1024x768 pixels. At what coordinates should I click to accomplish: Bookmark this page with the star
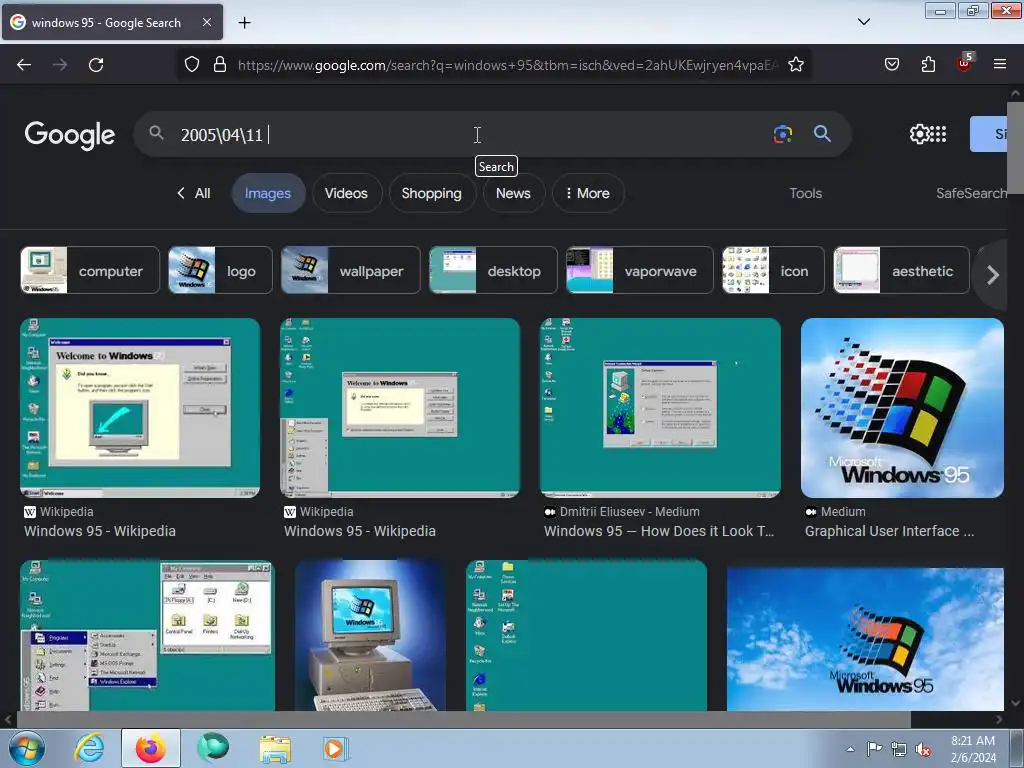click(x=795, y=65)
